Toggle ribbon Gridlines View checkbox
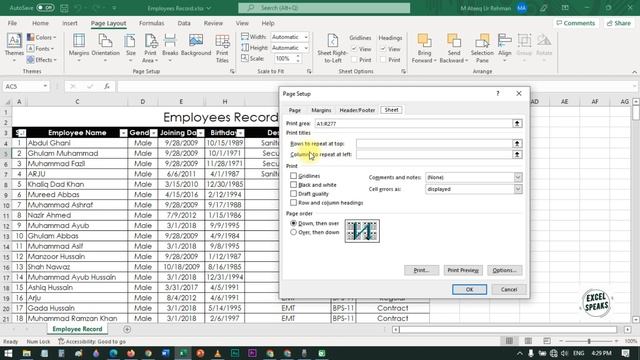 pyautogui.click(x=354, y=49)
